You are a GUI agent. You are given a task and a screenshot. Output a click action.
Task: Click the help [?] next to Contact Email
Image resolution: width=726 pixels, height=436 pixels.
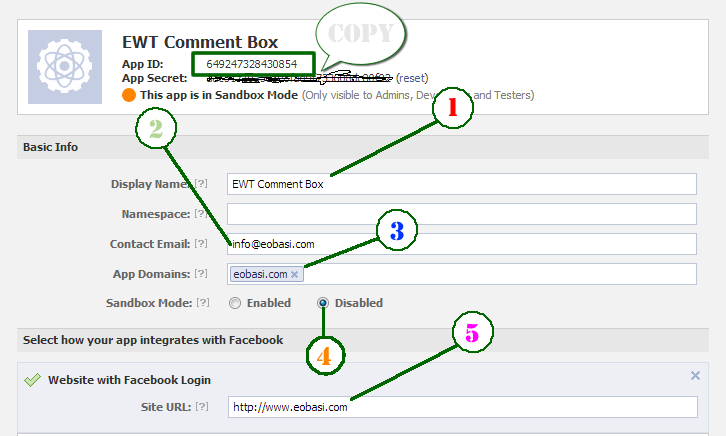(x=201, y=244)
